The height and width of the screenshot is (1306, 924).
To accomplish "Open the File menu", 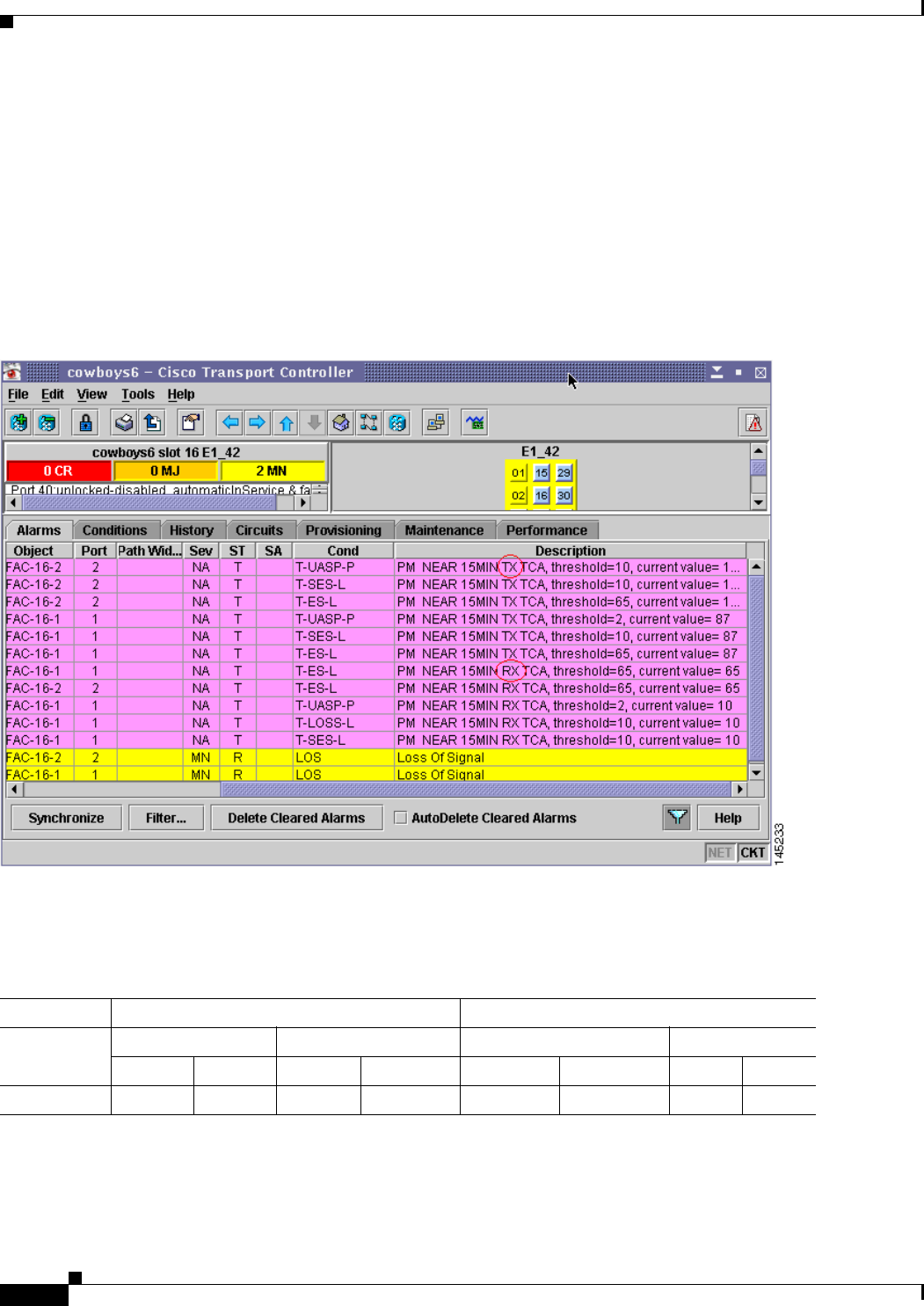I will pos(18,394).
